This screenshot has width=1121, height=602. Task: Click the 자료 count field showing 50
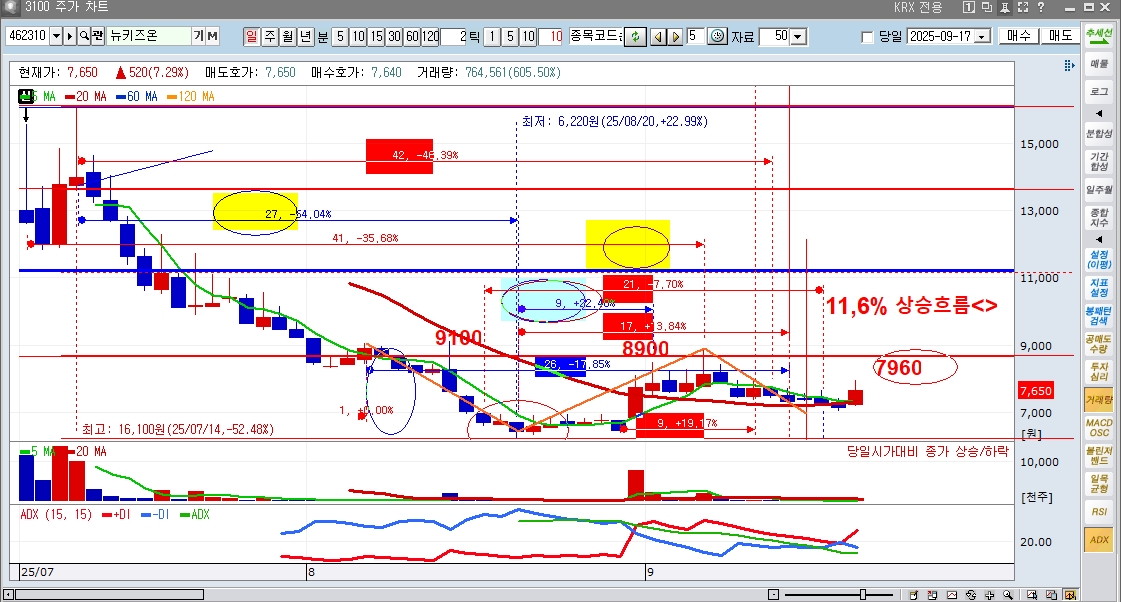tap(774, 36)
